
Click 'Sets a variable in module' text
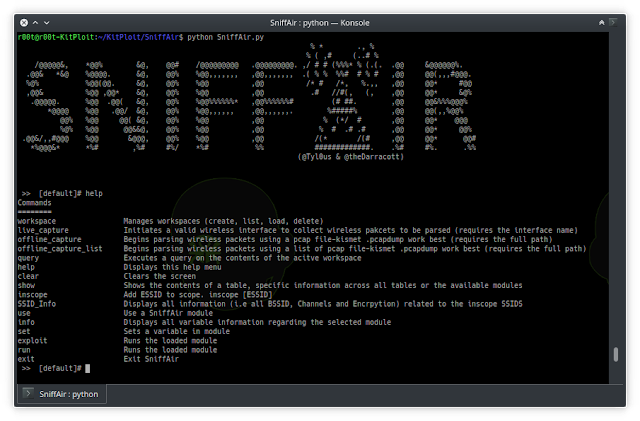177,332
